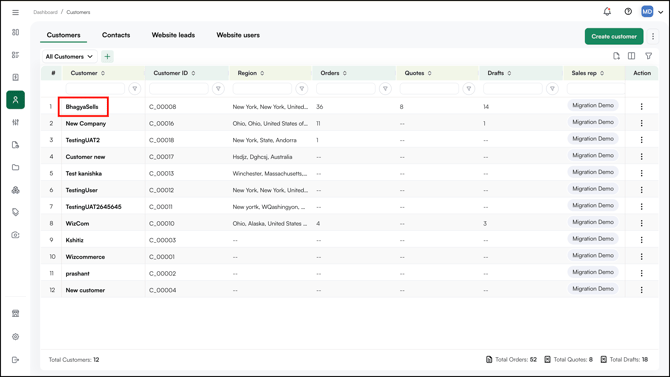This screenshot has height=377, width=670.
Task: Click the export file icon
Action: (616, 56)
